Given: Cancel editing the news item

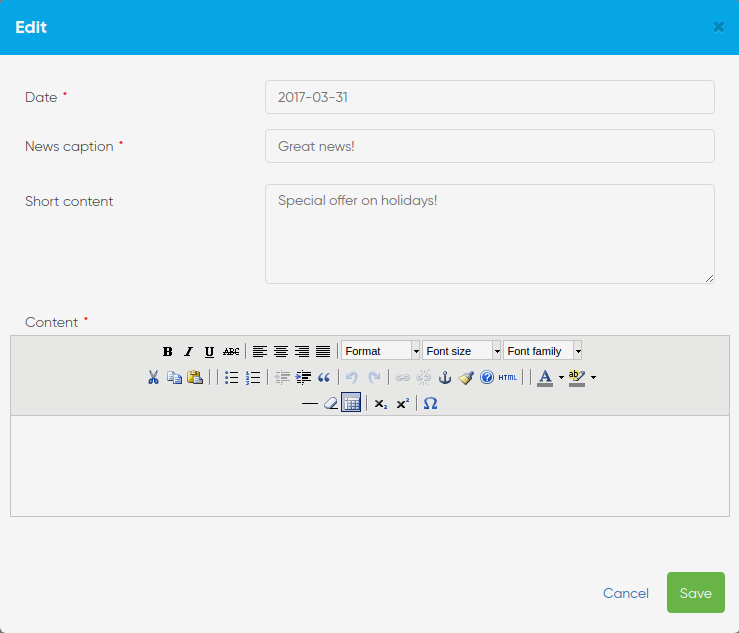Looking at the screenshot, I should (x=626, y=593).
